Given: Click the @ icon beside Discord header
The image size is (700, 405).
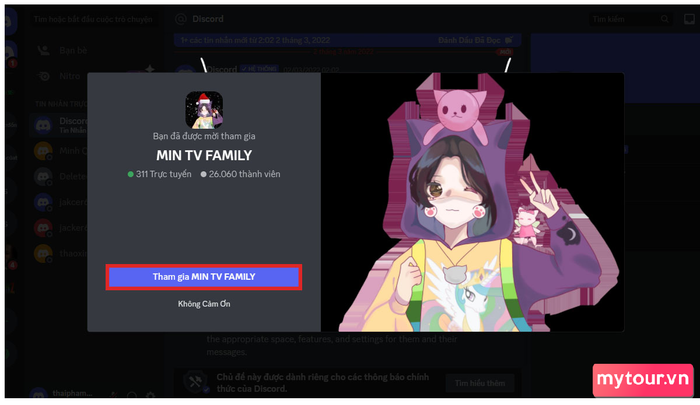Looking at the screenshot, I should 181,19.
